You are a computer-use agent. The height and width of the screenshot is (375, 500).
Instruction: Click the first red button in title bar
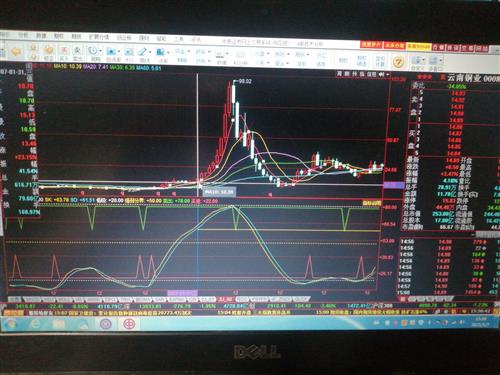[x=371, y=44]
